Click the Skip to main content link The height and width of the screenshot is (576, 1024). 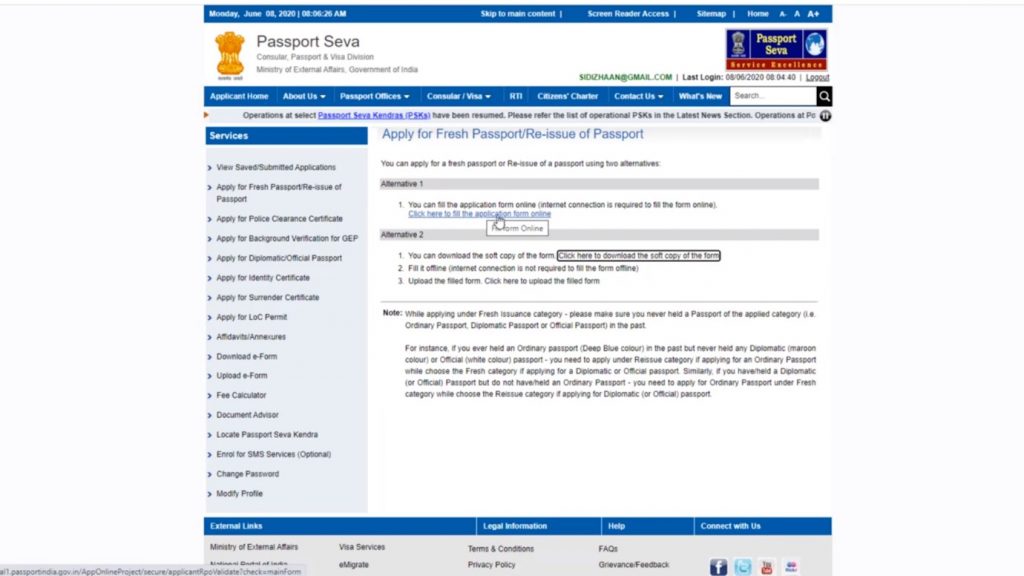[518, 14]
